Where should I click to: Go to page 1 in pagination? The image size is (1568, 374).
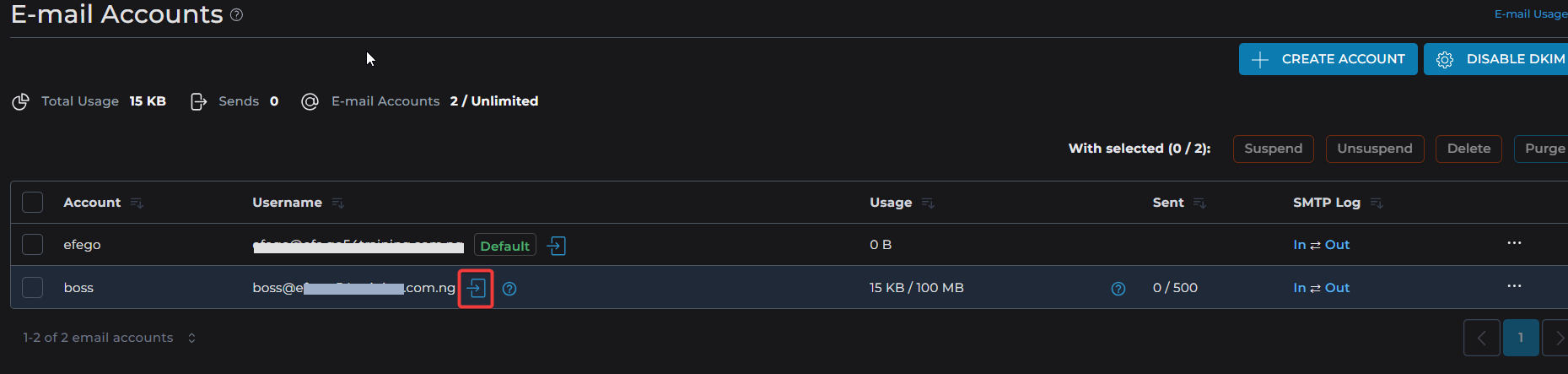click(1521, 338)
